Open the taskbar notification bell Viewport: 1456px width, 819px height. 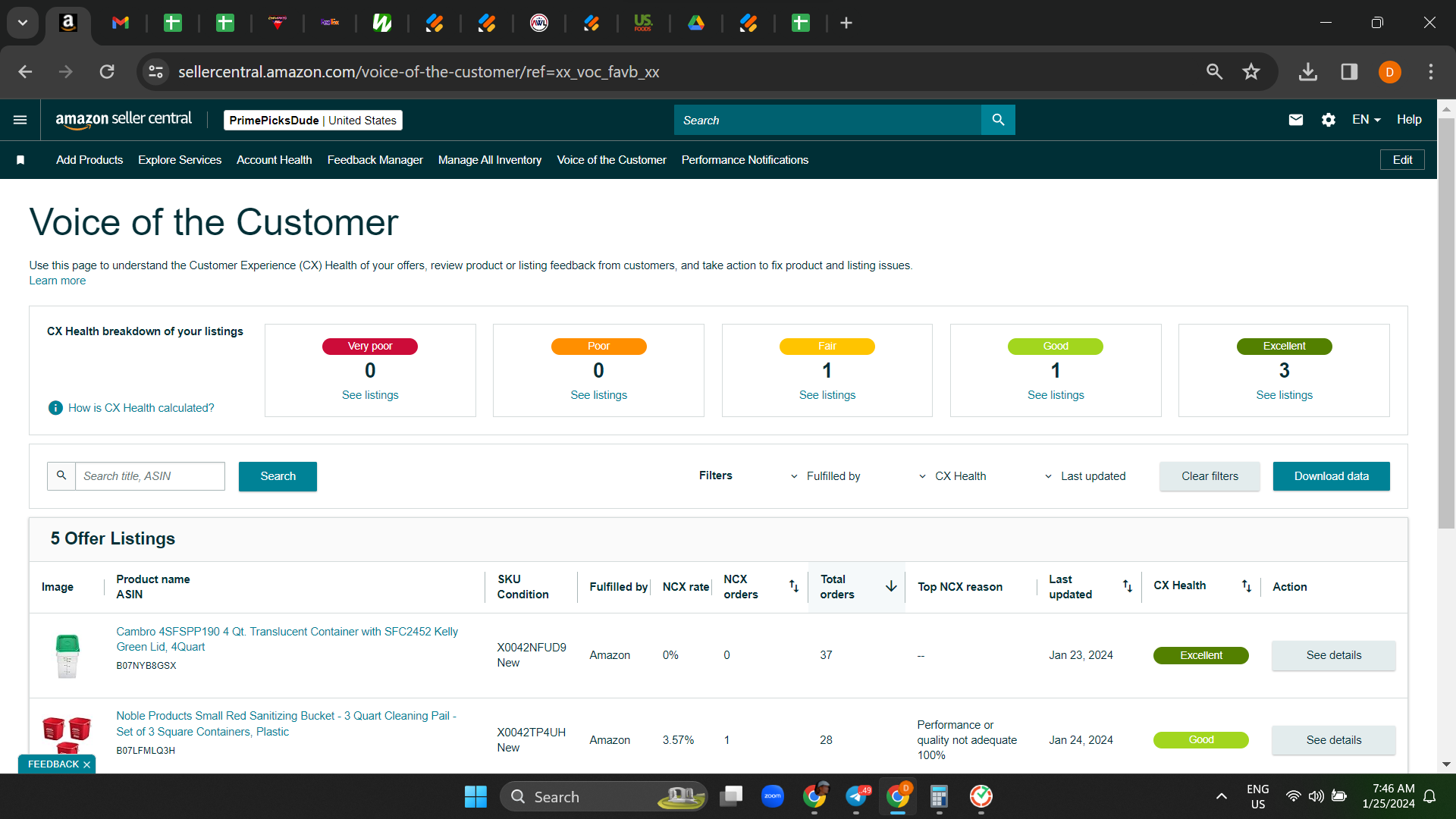1429,796
